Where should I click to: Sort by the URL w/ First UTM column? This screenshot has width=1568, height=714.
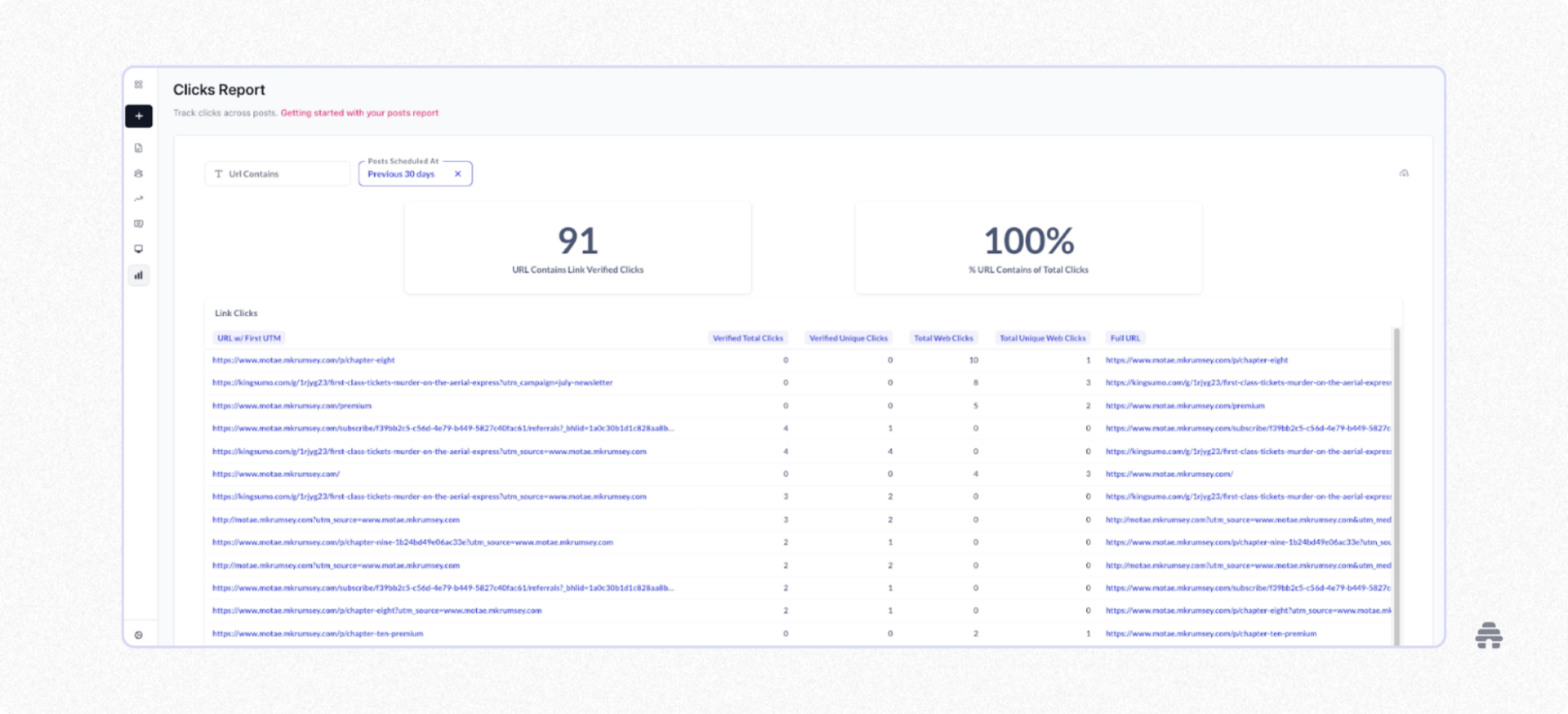pos(249,338)
